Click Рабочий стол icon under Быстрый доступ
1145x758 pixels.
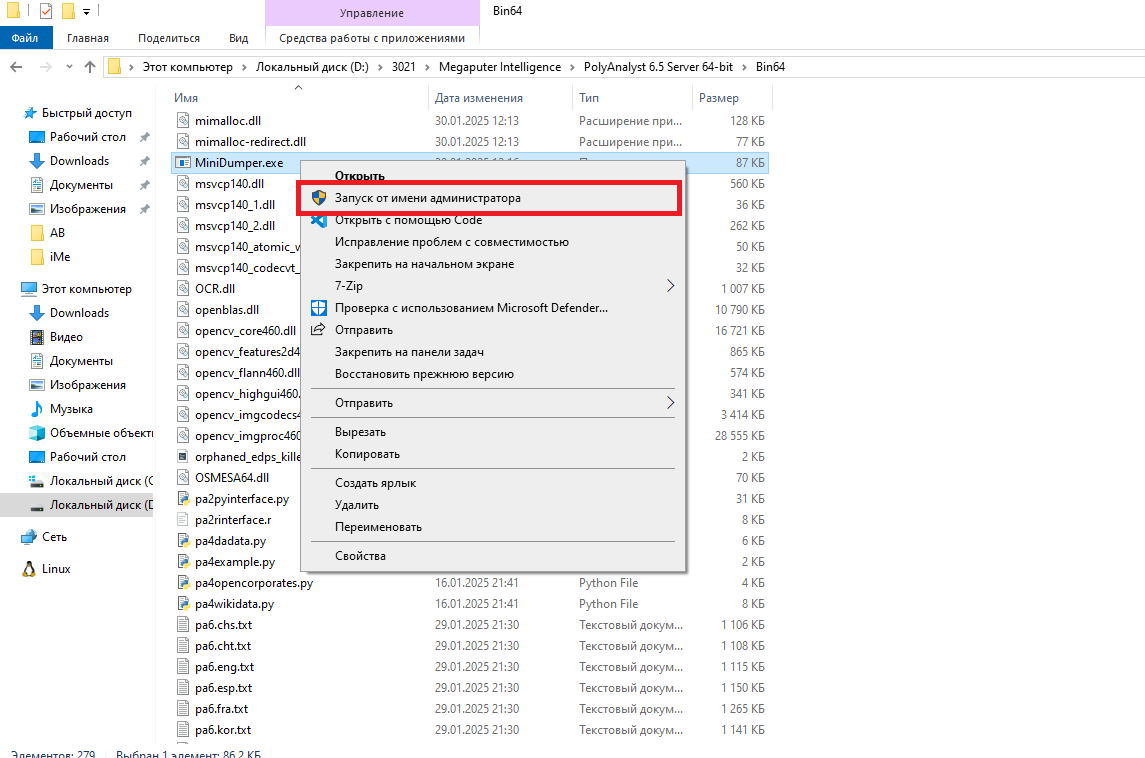[x=37, y=137]
